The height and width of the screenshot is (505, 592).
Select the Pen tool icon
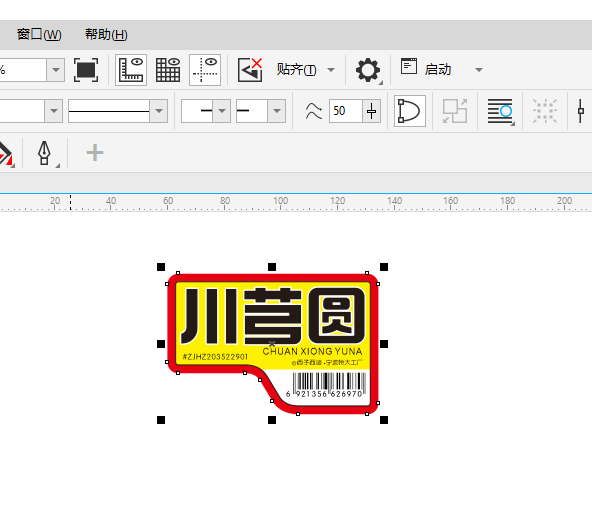(x=45, y=153)
